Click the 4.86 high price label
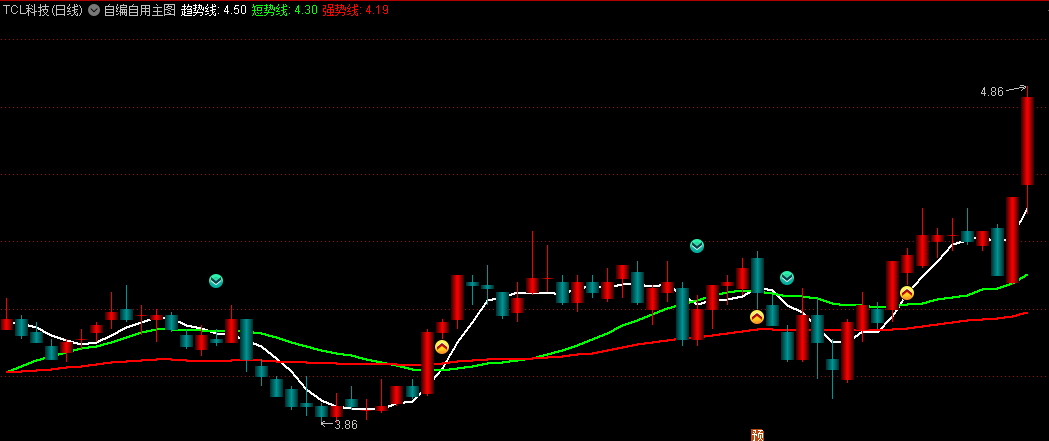This screenshot has width=1049, height=441. [x=992, y=92]
